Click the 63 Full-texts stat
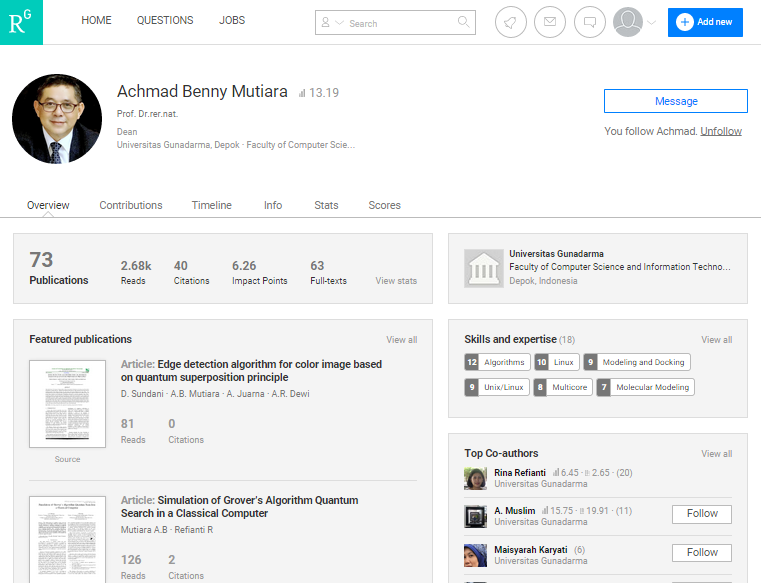This screenshot has width=761, height=583. [x=329, y=272]
